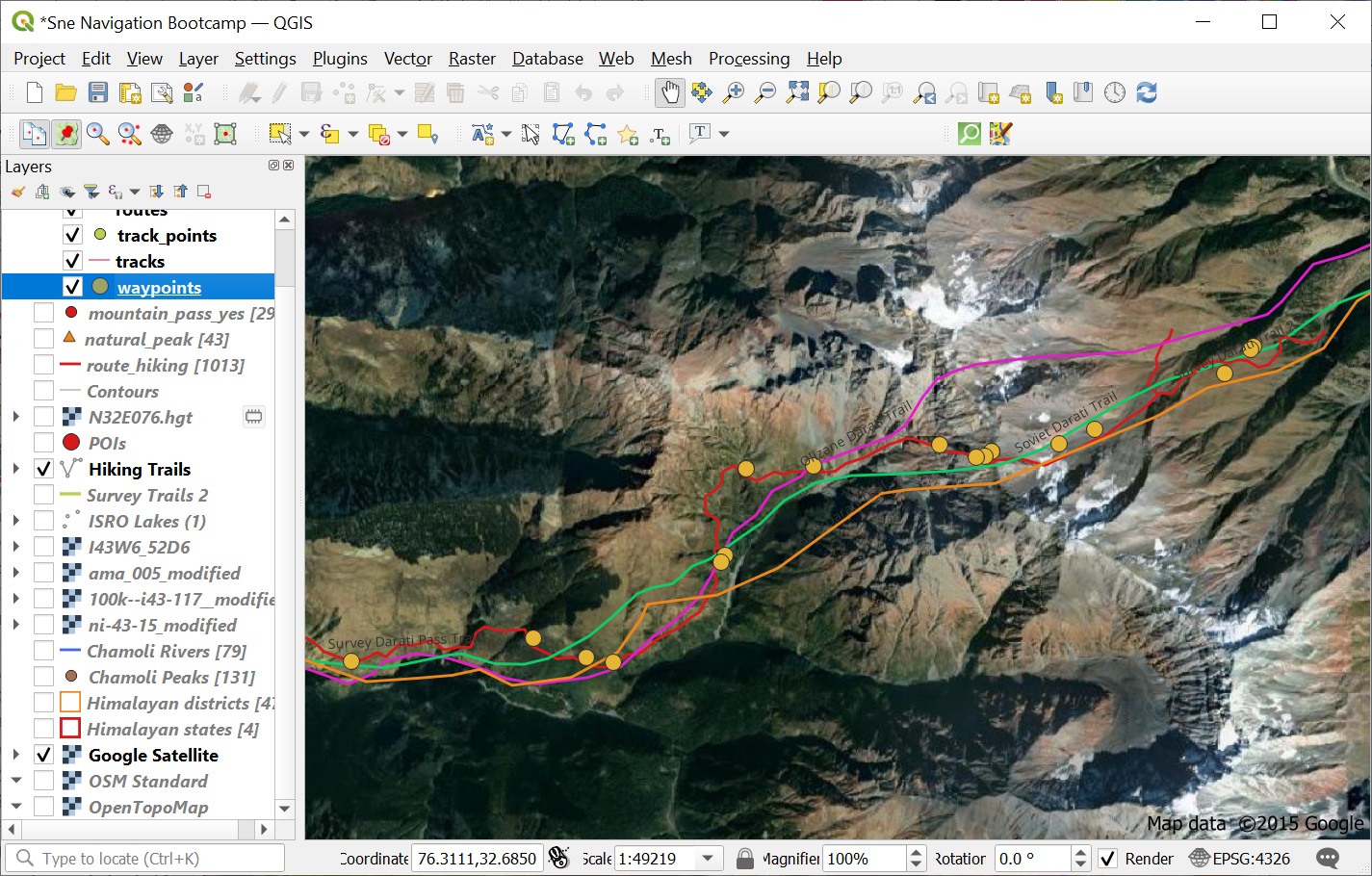The image size is (1372, 876).
Task: Uncheck the track_points layer checkbox
Action: (x=72, y=235)
